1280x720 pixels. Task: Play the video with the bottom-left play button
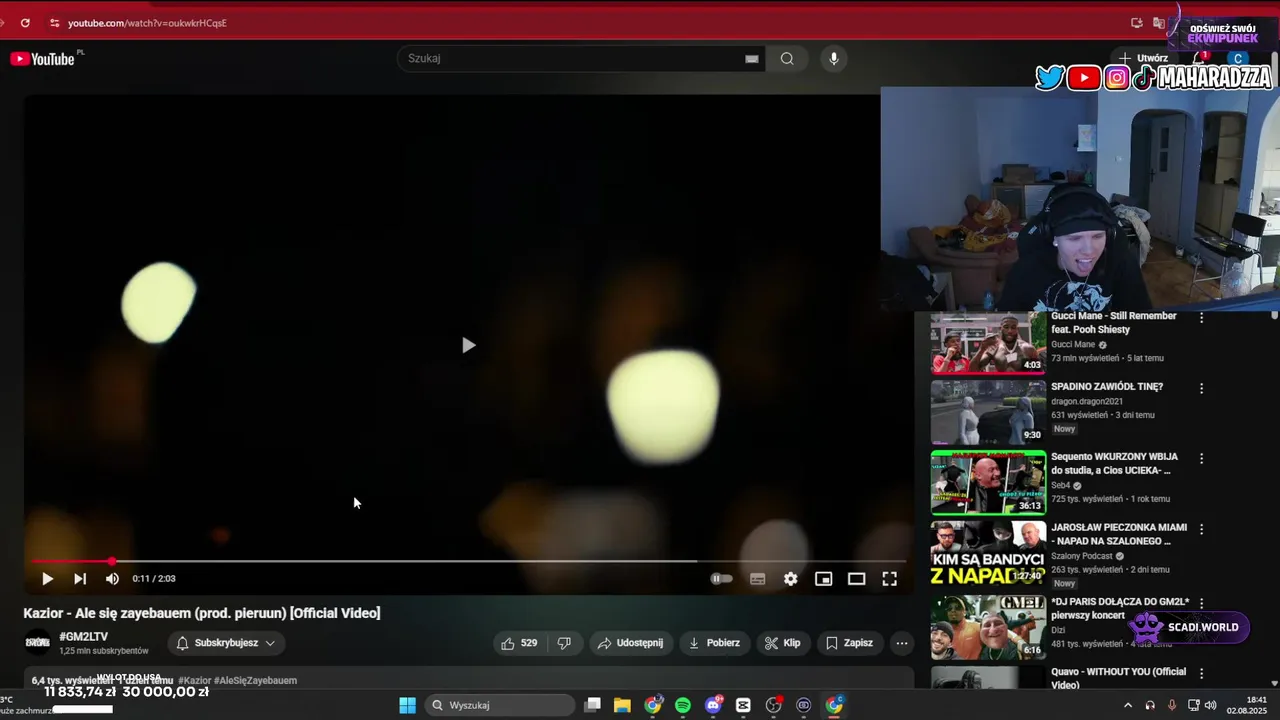pos(47,579)
